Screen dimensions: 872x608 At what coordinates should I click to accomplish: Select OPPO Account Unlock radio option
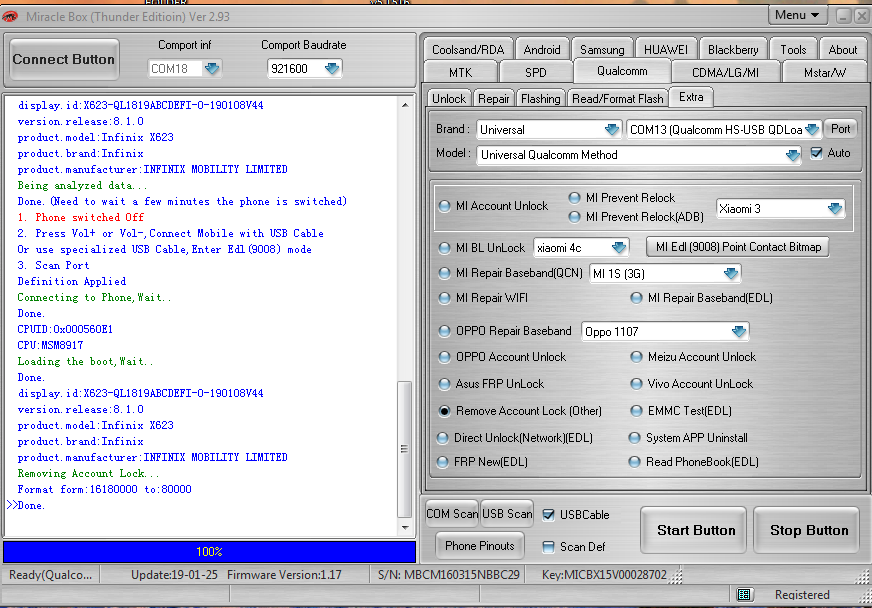(444, 357)
